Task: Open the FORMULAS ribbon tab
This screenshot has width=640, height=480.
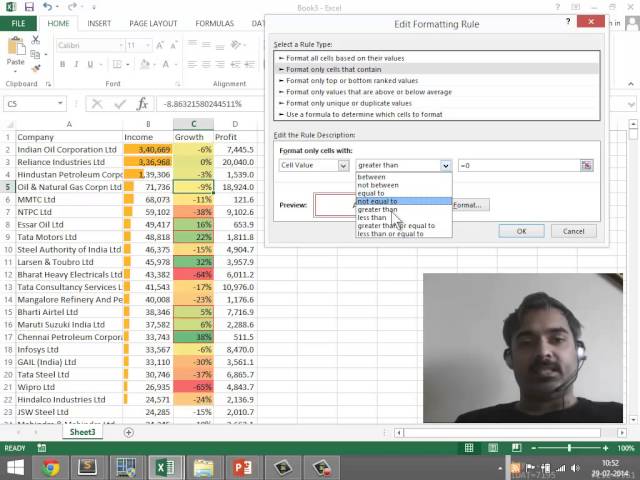Action: (x=214, y=24)
